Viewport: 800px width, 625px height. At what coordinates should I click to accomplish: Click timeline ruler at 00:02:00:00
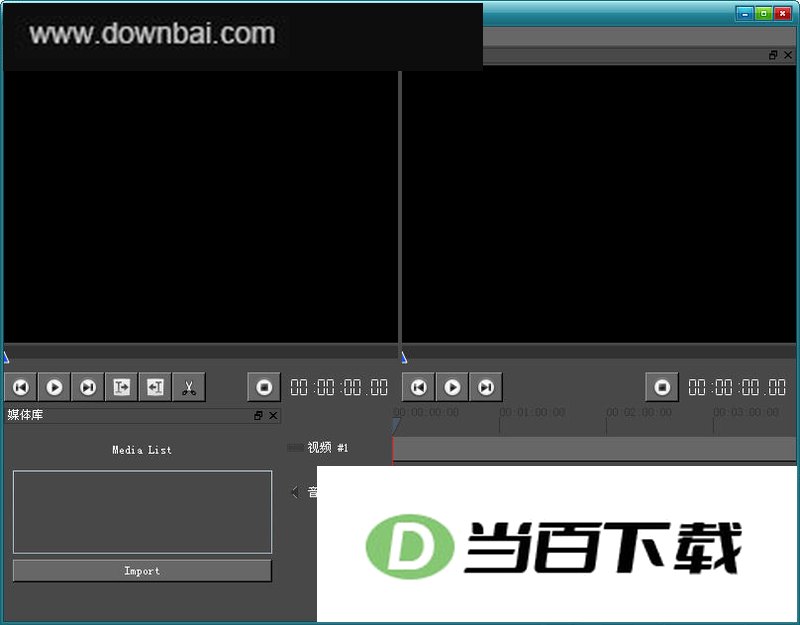coord(639,412)
